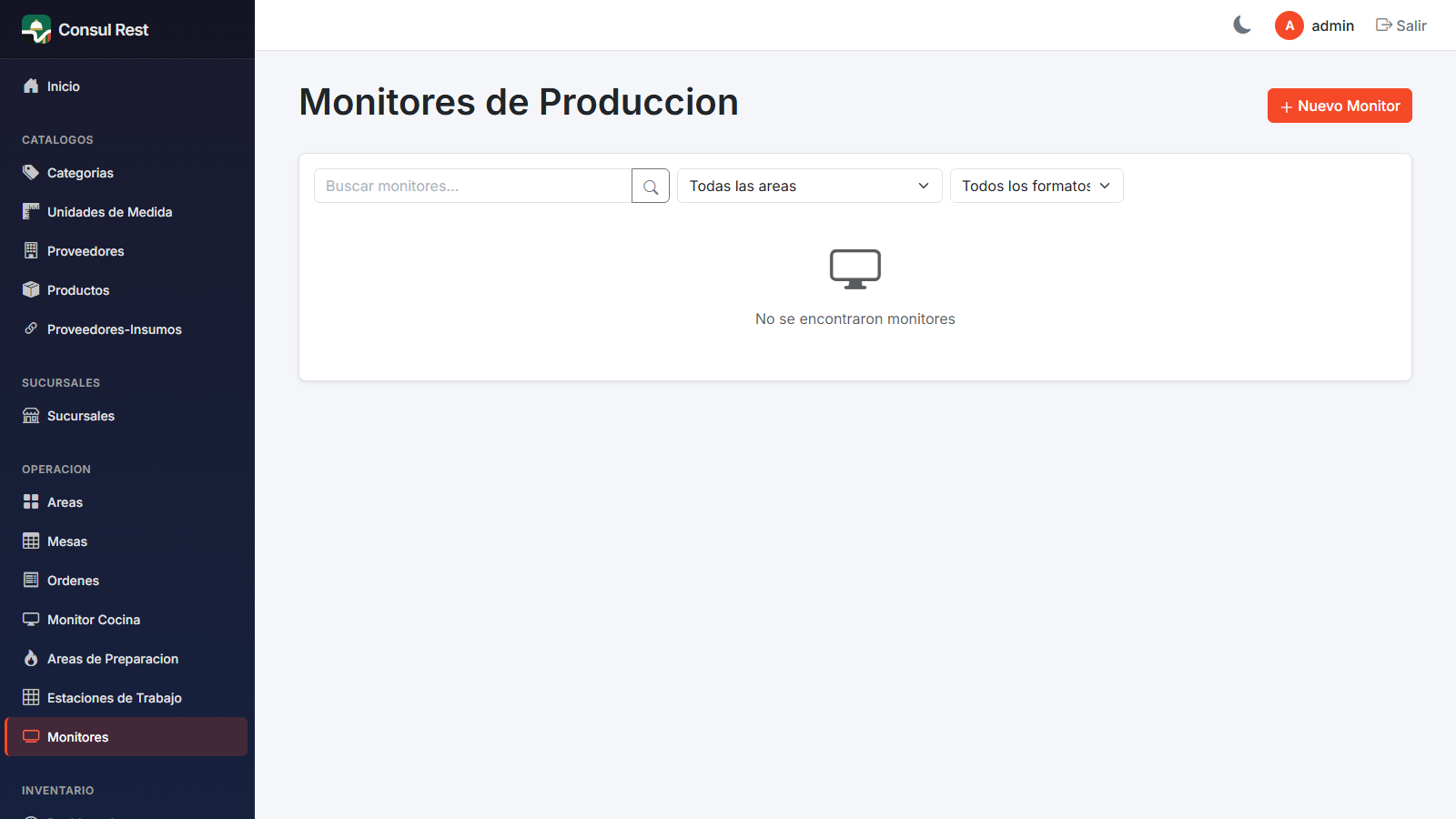Navigate to Areas under Operacion

pos(126,502)
